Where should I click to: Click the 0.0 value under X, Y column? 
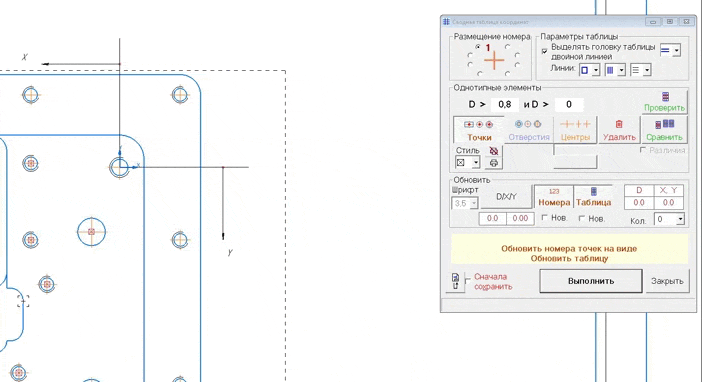(x=668, y=202)
